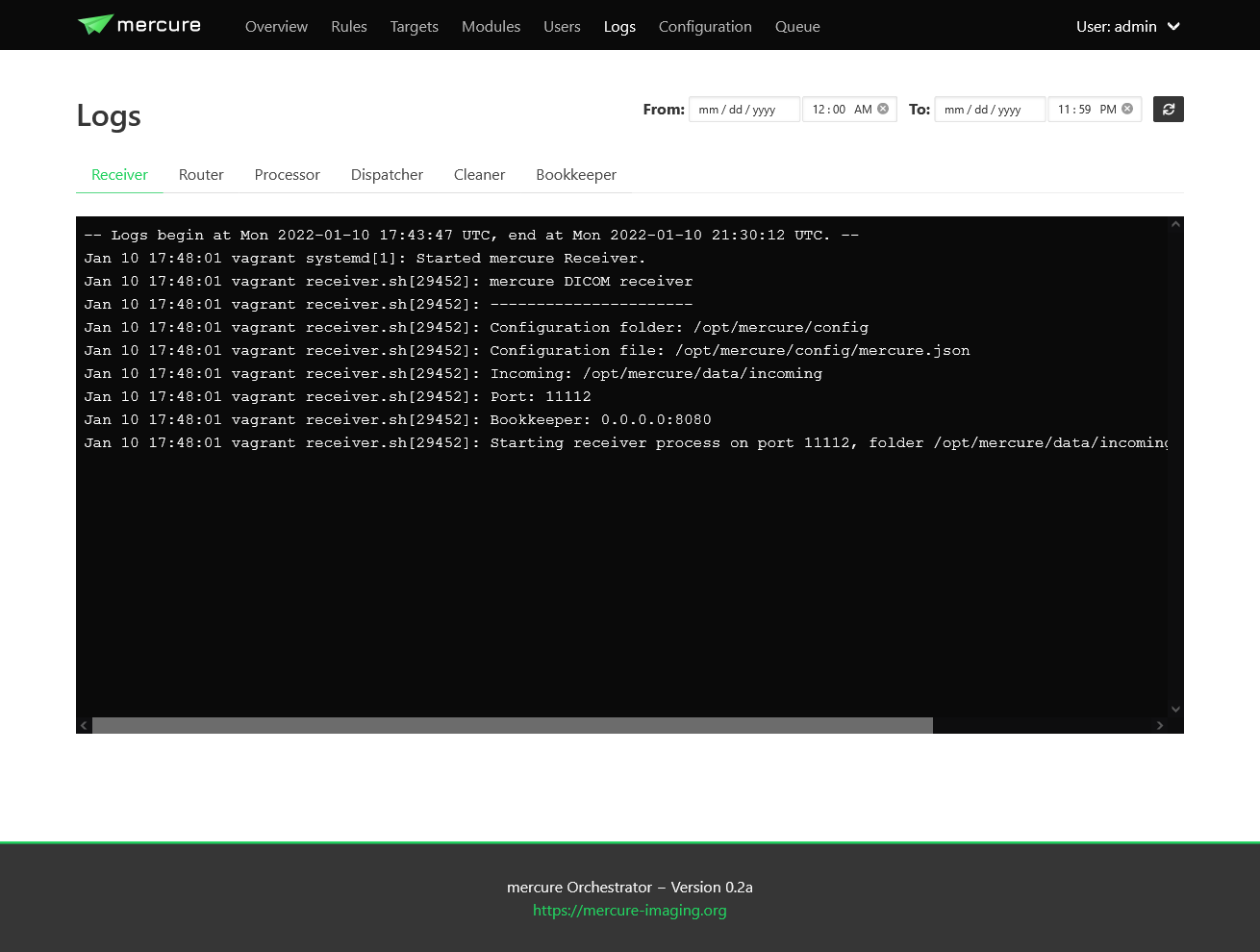
Task: Open the Overview page
Action: point(276,26)
